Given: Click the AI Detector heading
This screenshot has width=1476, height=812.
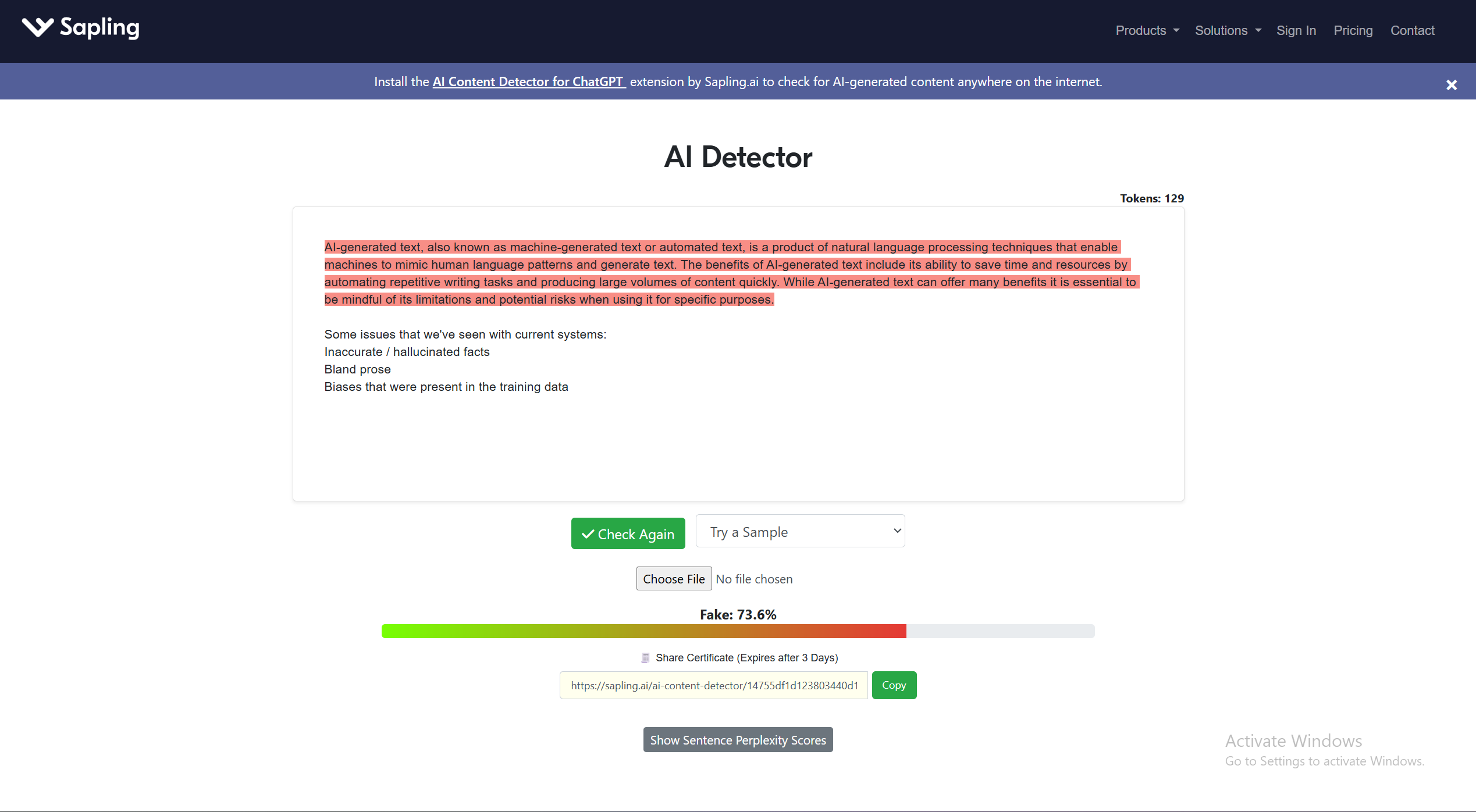Looking at the screenshot, I should click(x=738, y=157).
